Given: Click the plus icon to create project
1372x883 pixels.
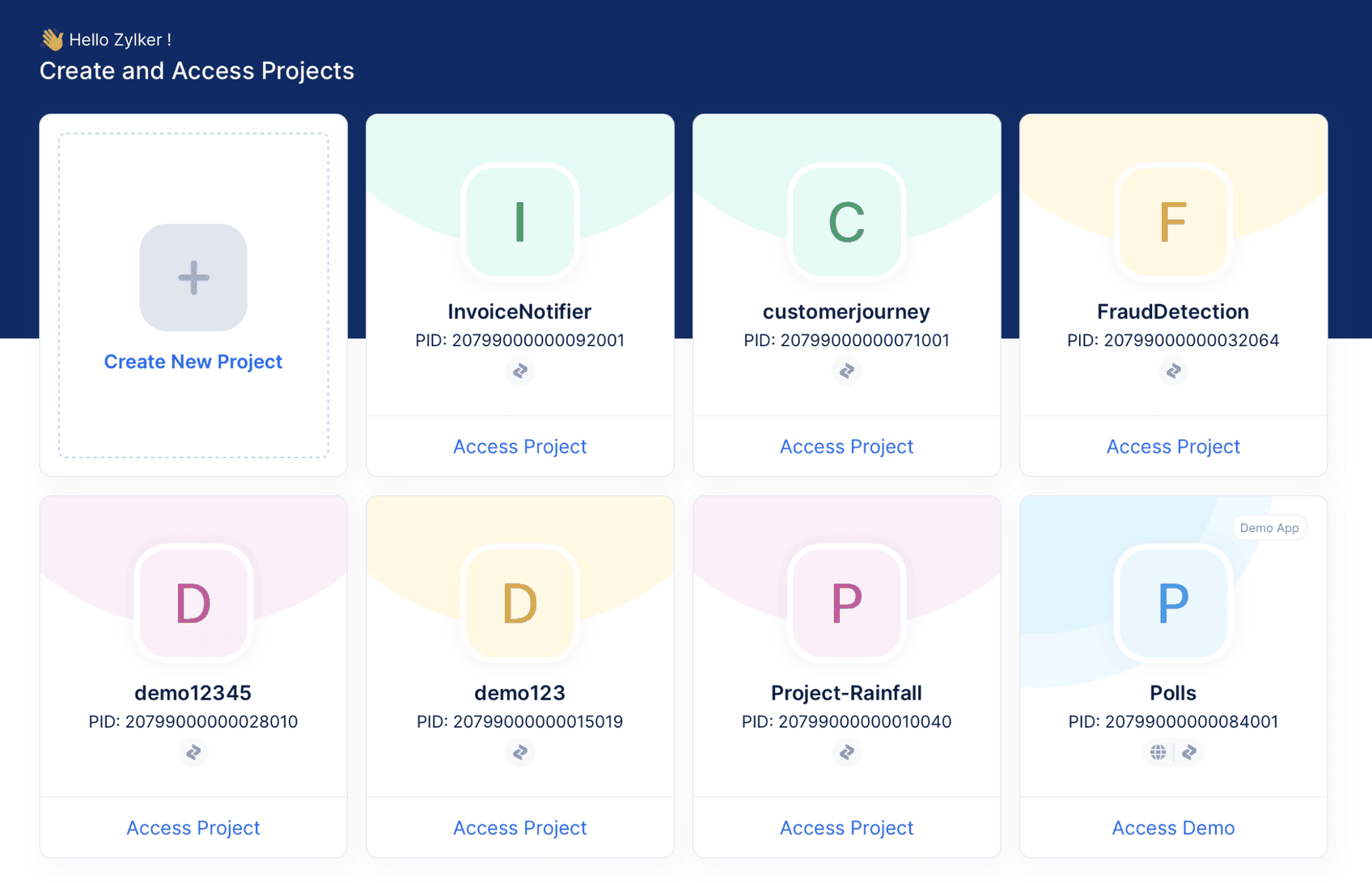Looking at the screenshot, I should pyautogui.click(x=193, y=277).
